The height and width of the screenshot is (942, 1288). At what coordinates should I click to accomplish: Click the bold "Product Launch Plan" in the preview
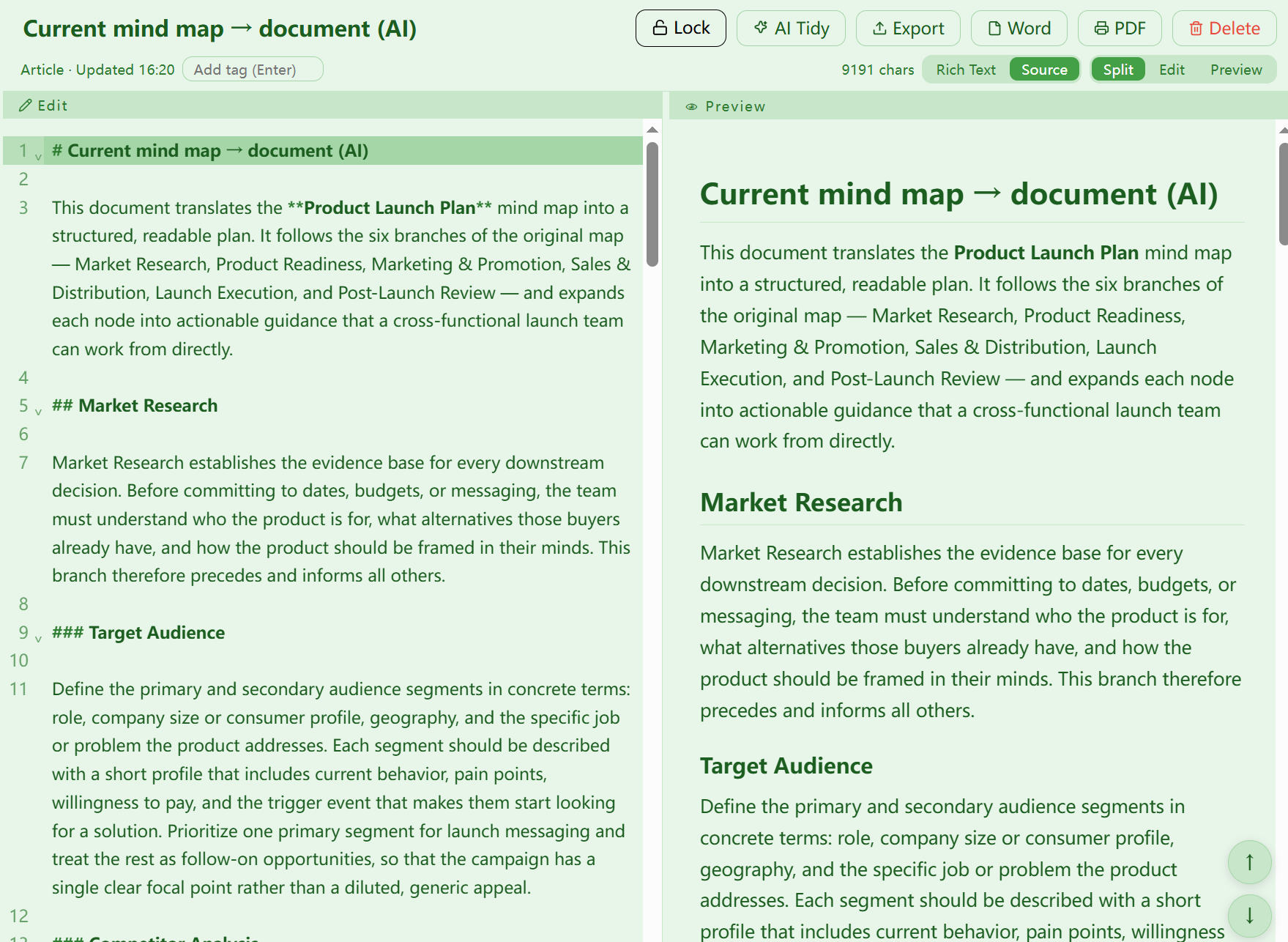1046,253
